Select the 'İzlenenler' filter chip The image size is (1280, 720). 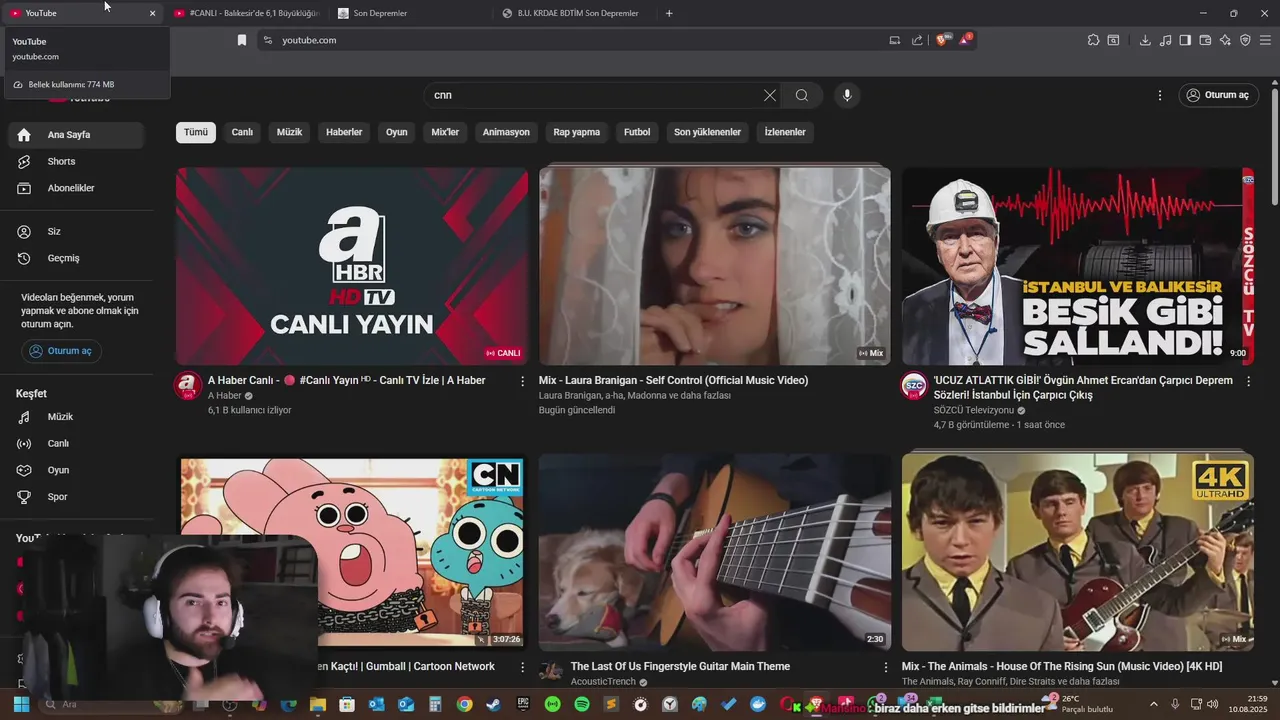pyautogui.click(x=785, y=132)
